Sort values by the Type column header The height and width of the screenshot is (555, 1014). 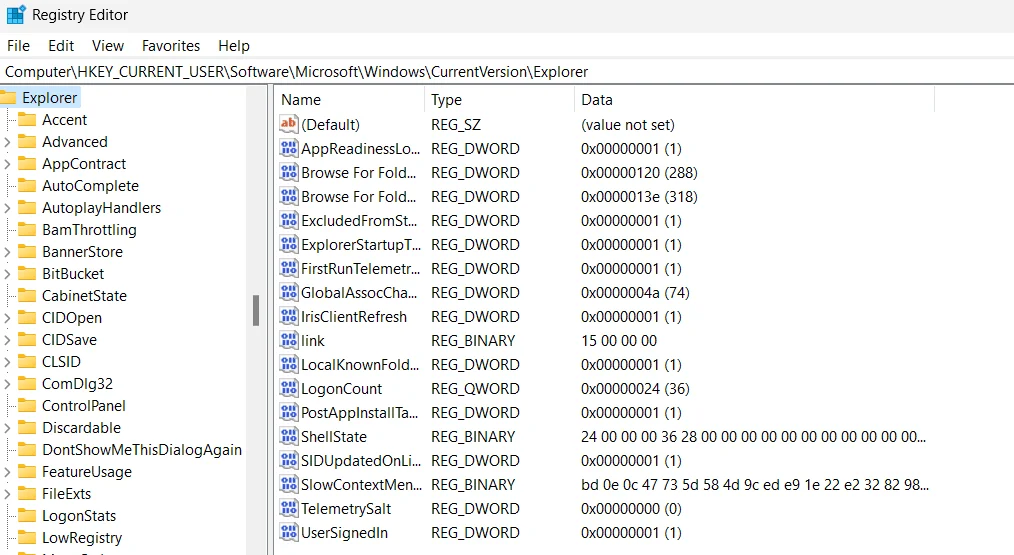point(499,100)
